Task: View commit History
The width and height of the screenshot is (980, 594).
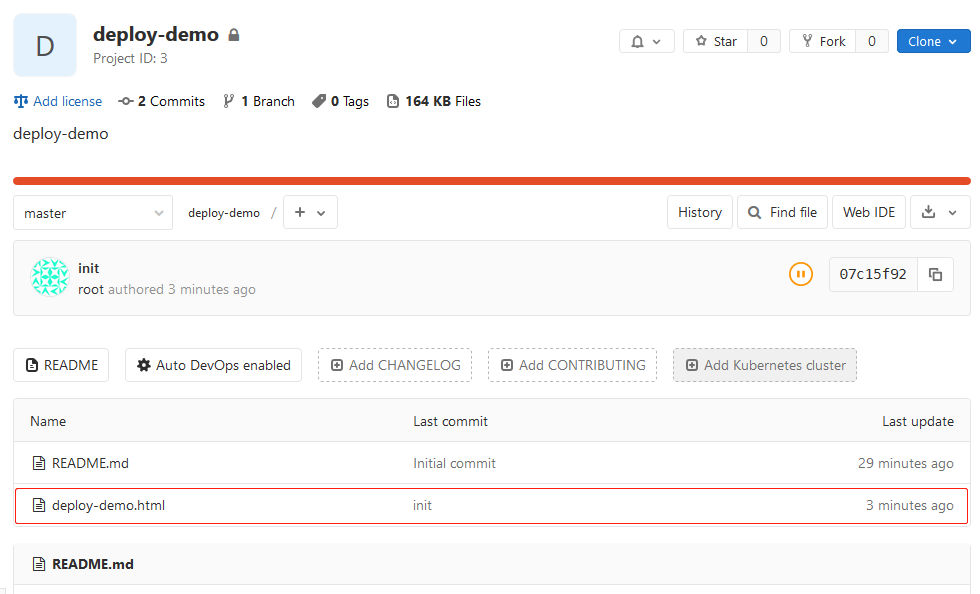Action: [x=699, y=213]
